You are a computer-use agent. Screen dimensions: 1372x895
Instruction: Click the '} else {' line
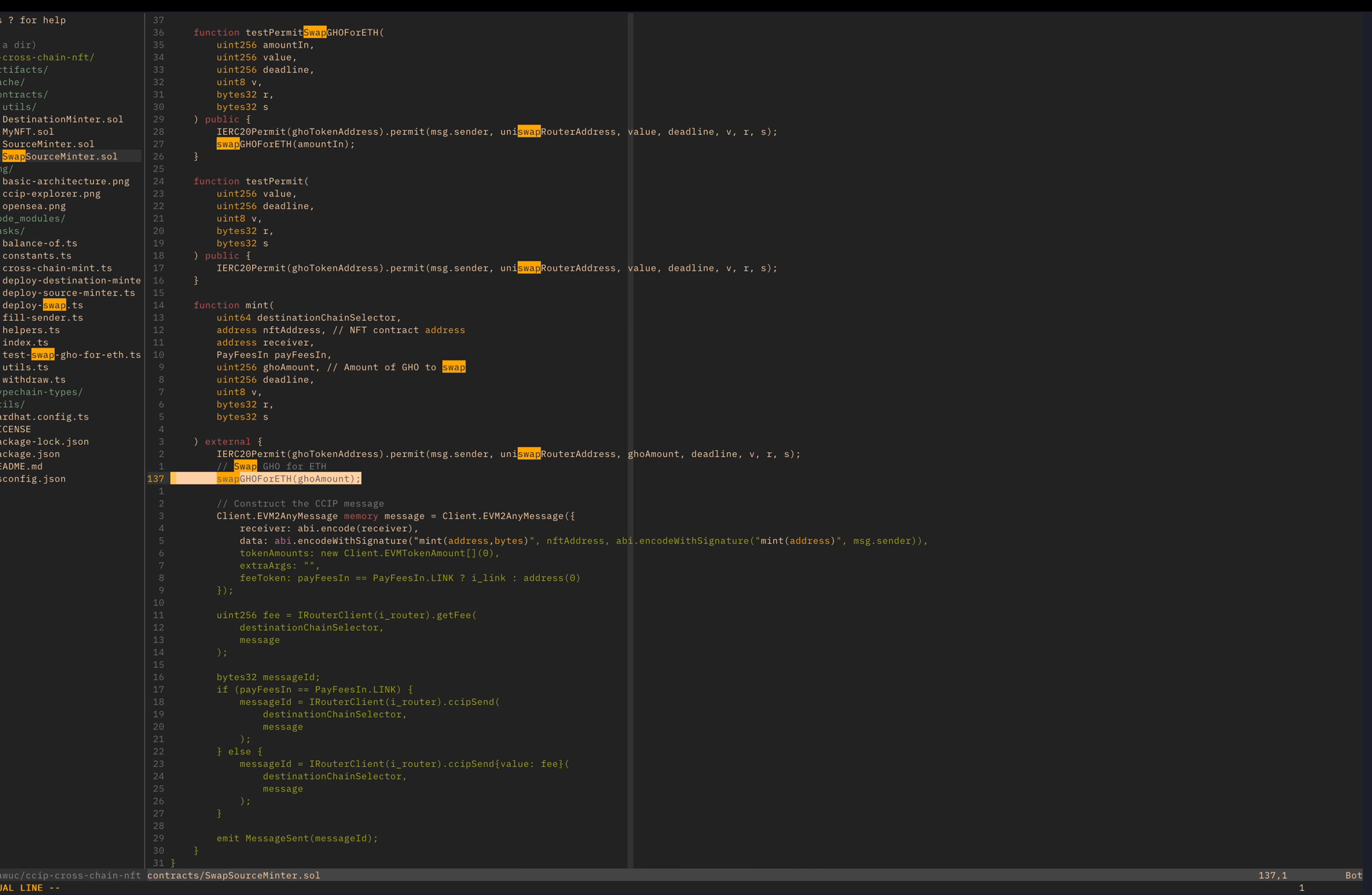(x=240, y=752)
